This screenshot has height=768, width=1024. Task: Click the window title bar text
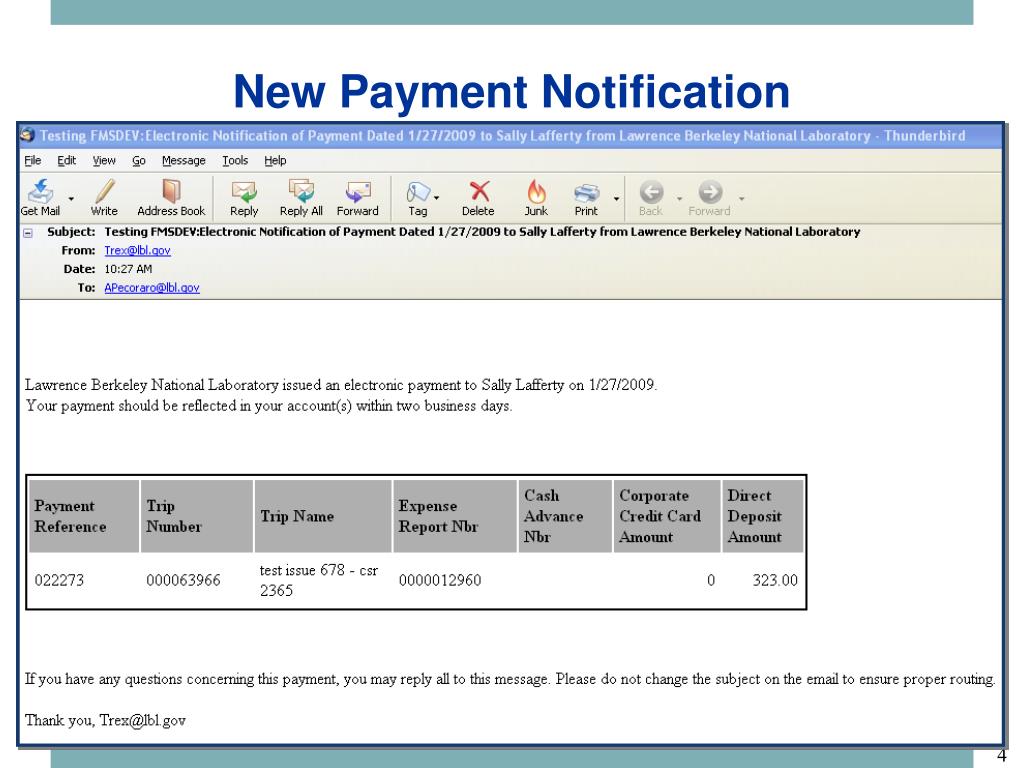click(502, 136)
